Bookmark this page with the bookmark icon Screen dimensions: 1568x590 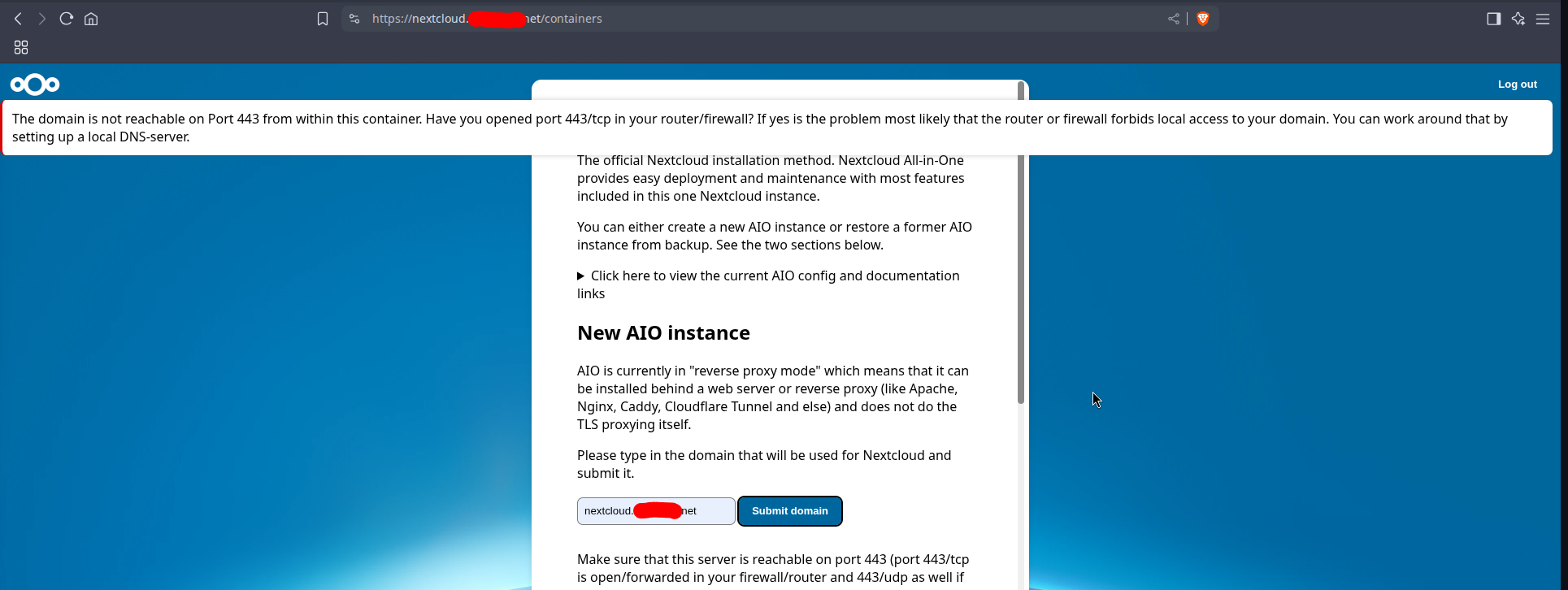pos(323,19)
